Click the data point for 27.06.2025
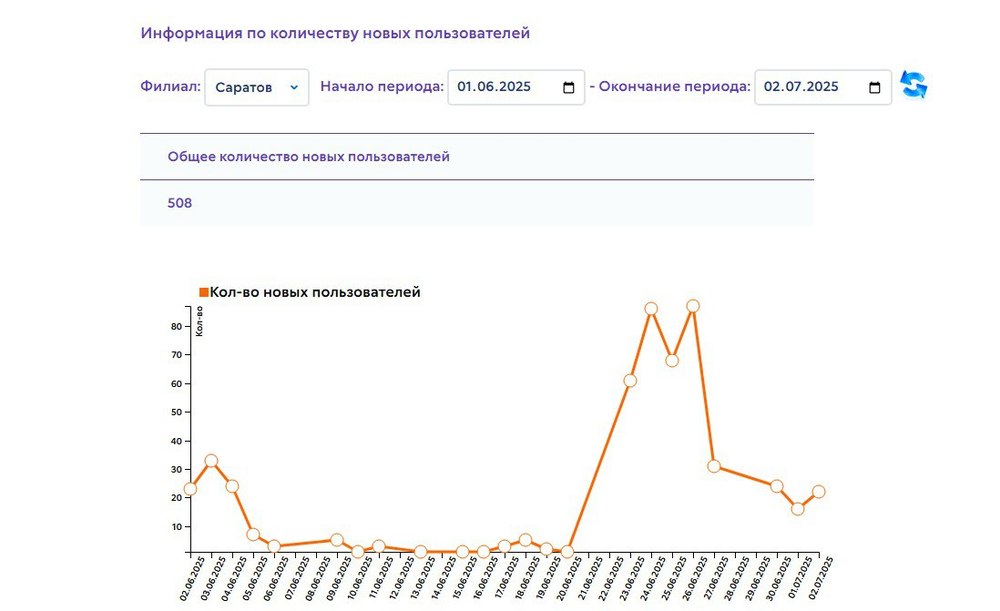This screenshot has width=1000, height=611. (714, 466)
